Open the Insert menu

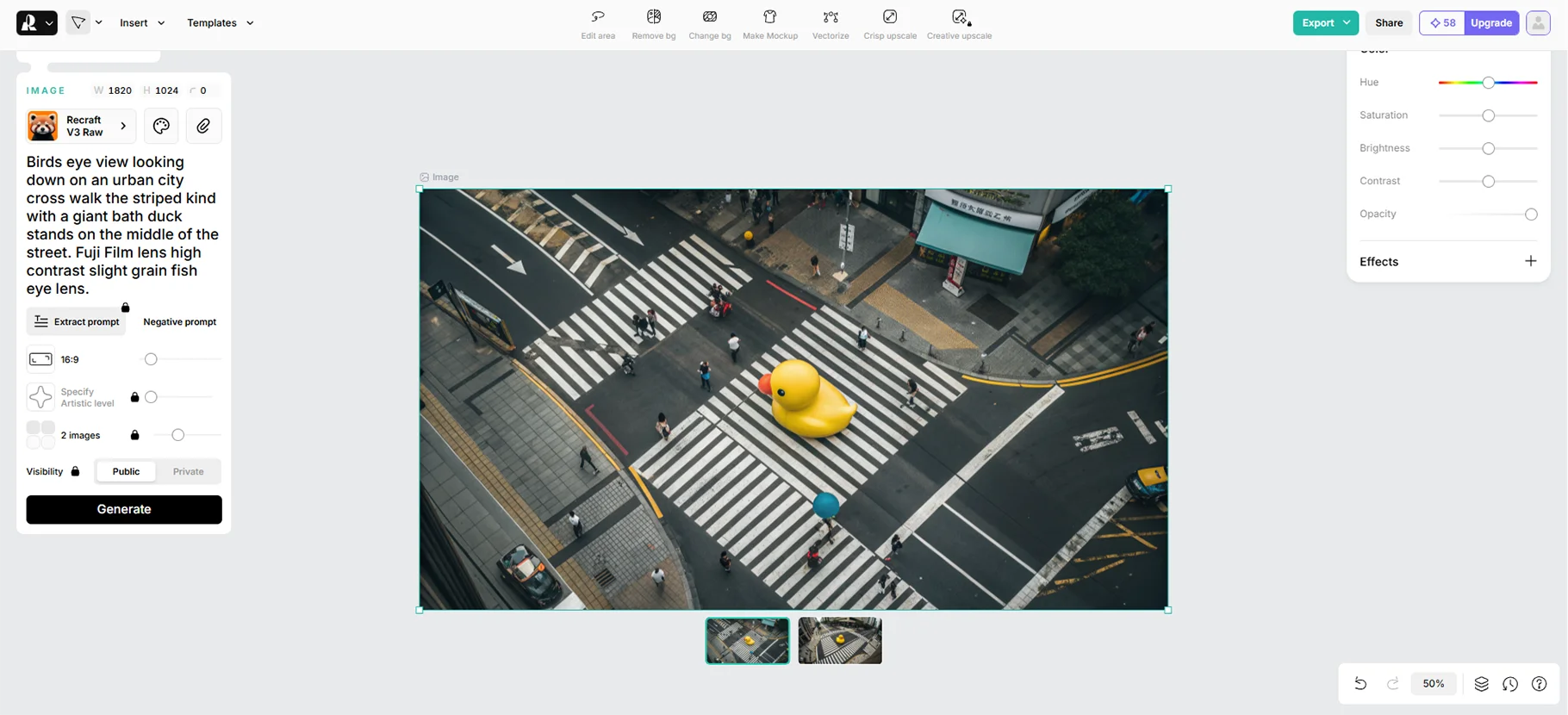[142, 23]
